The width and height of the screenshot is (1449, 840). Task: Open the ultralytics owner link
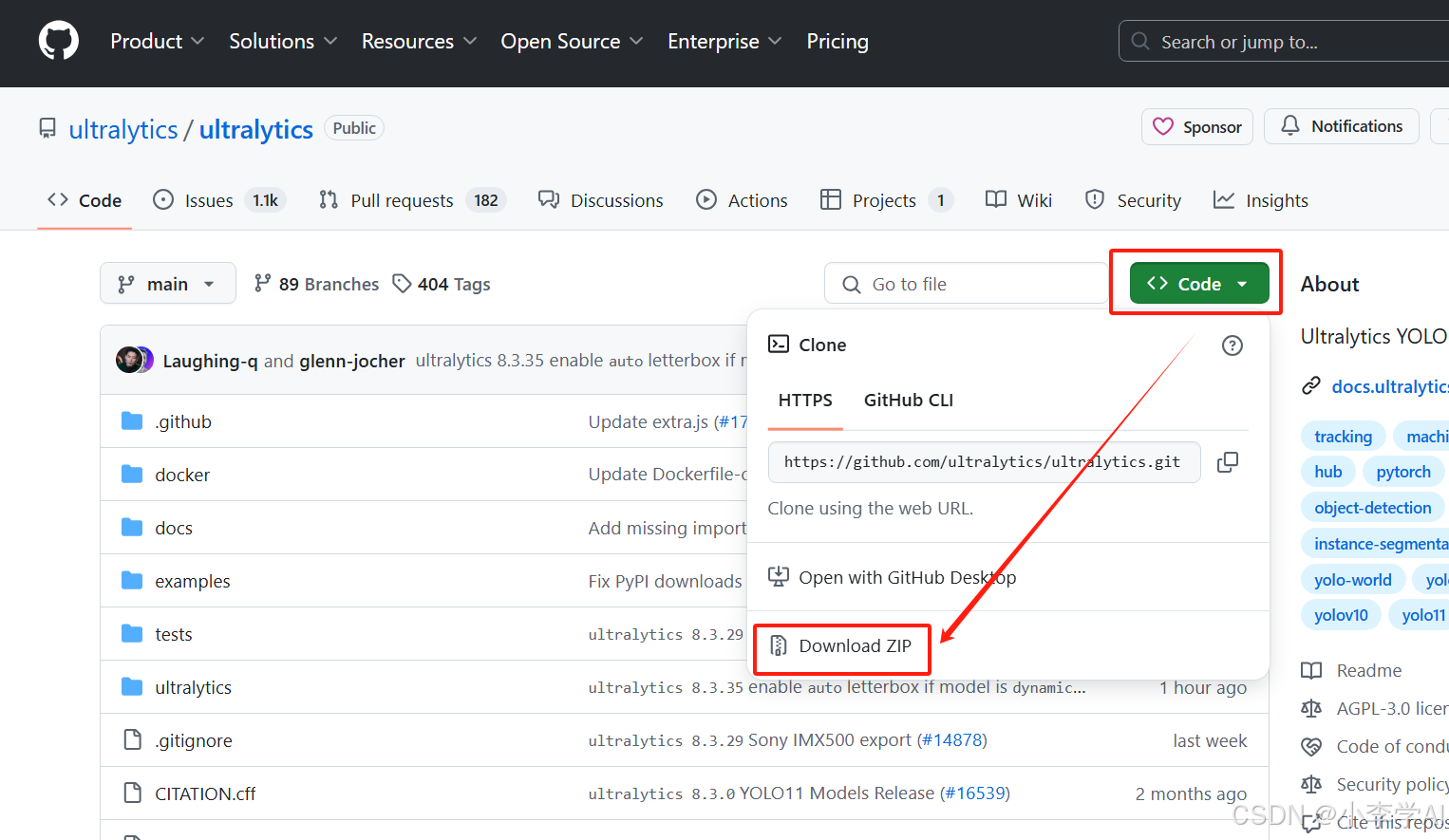coord(123,129)
